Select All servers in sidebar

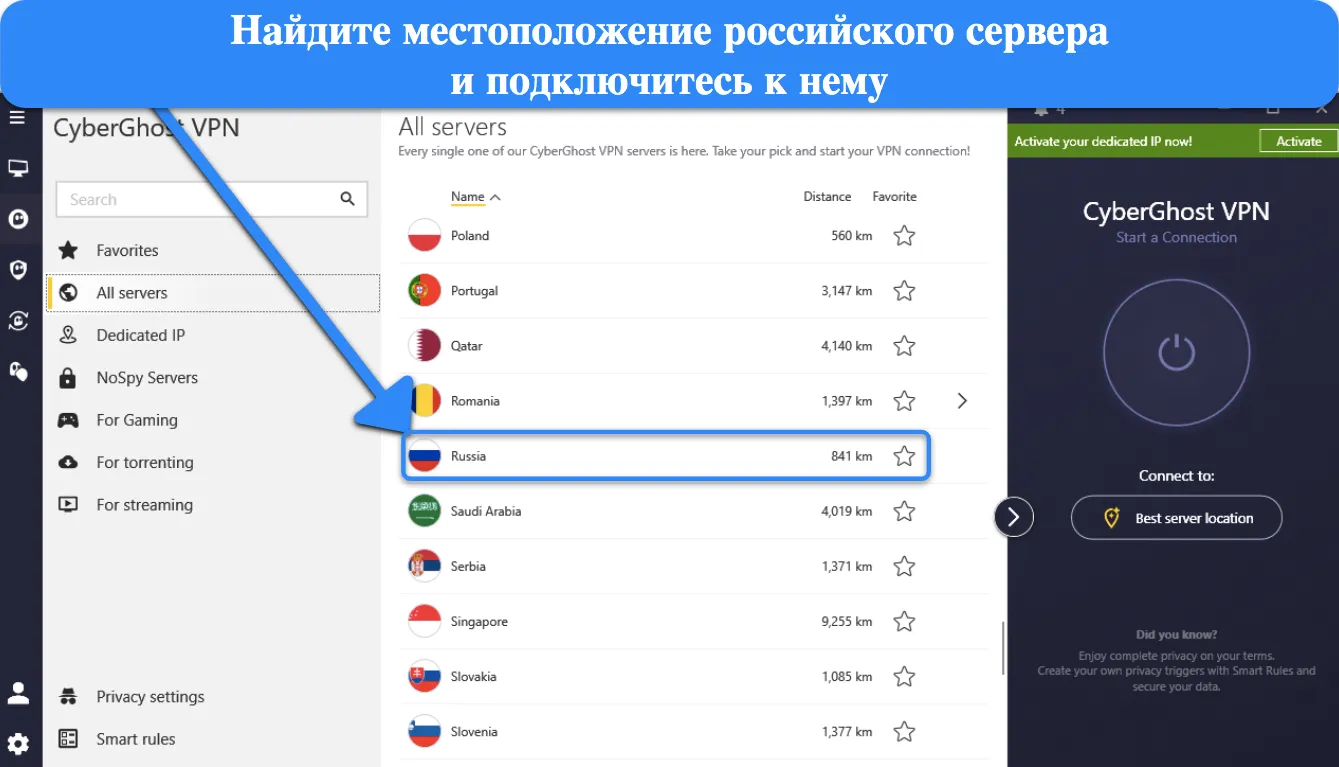(x=213, y=293)
